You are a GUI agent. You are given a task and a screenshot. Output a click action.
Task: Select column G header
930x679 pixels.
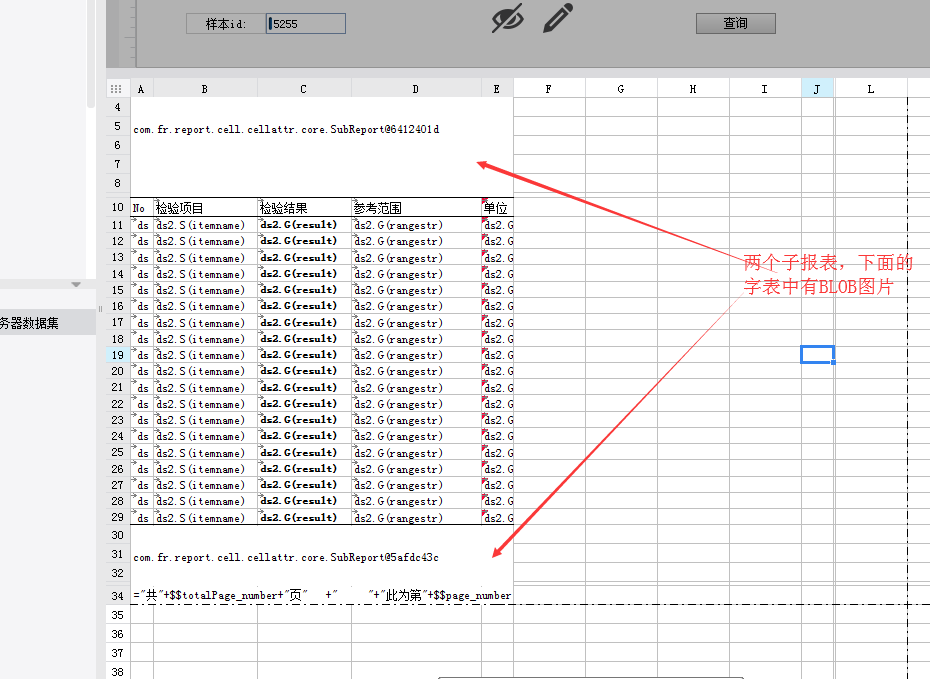click(621, 89)
